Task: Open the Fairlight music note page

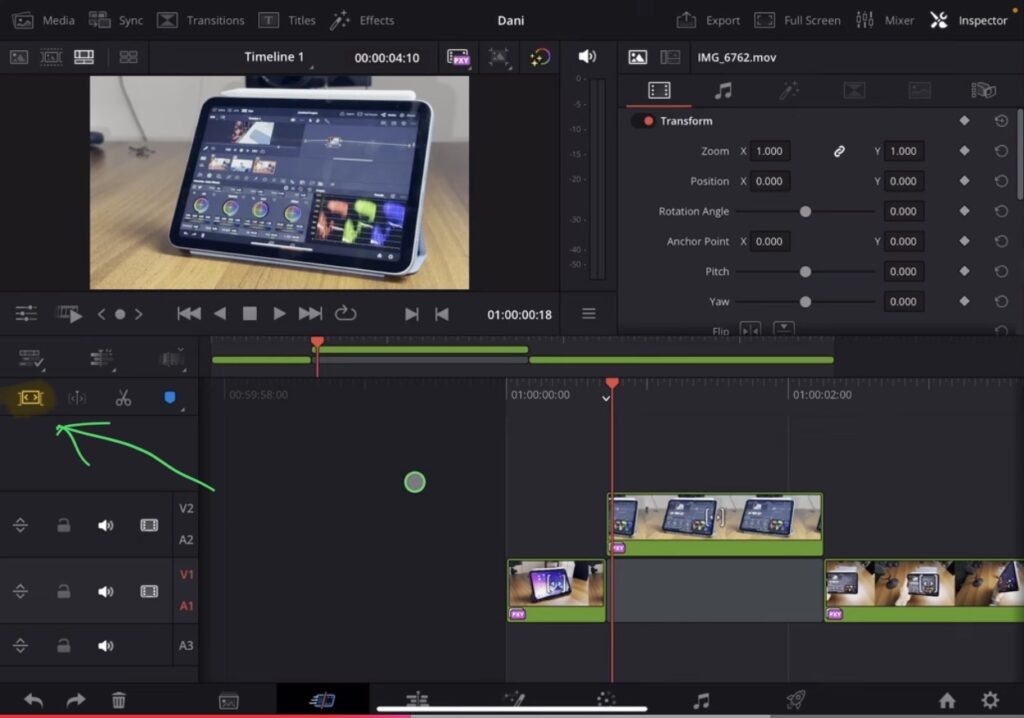Action: click(x=702, y=701)
